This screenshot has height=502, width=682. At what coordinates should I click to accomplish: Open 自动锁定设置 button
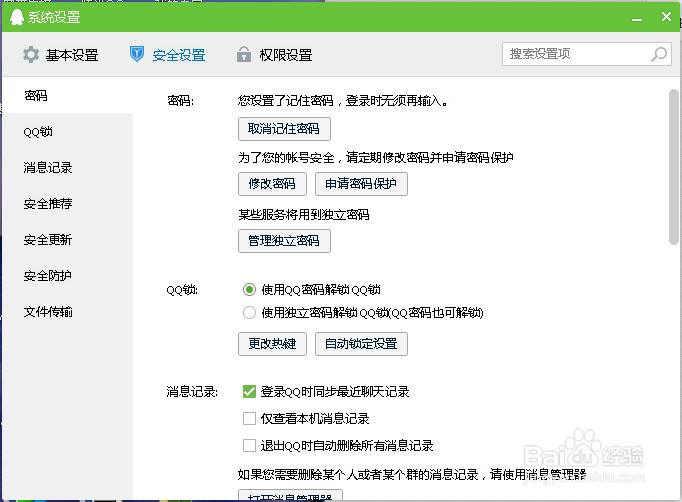[x=361, y=344]
